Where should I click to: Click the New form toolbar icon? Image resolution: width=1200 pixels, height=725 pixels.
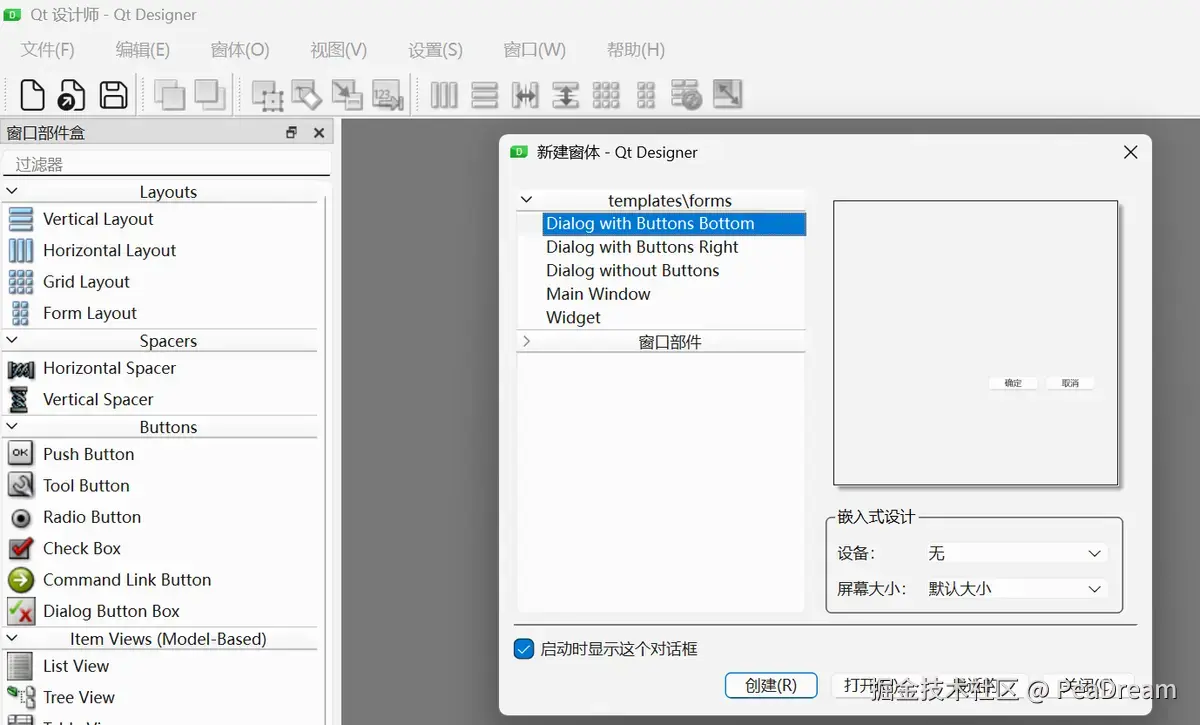32,95
